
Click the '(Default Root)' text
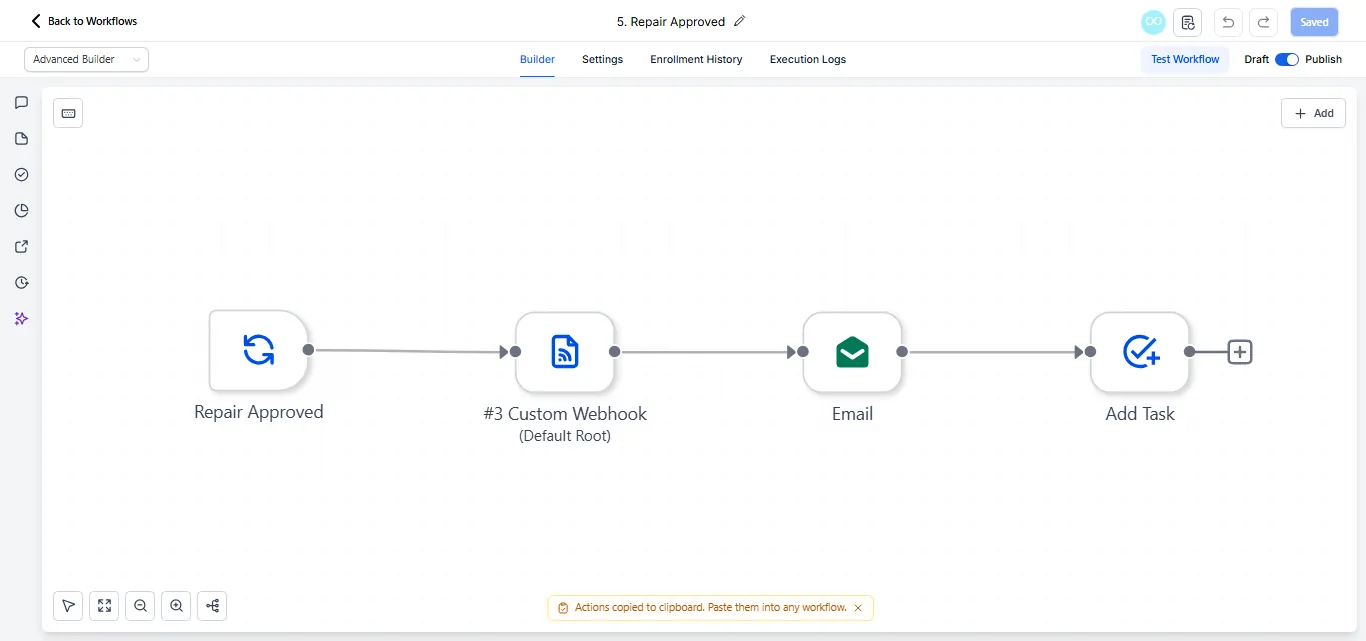(565, 436)
